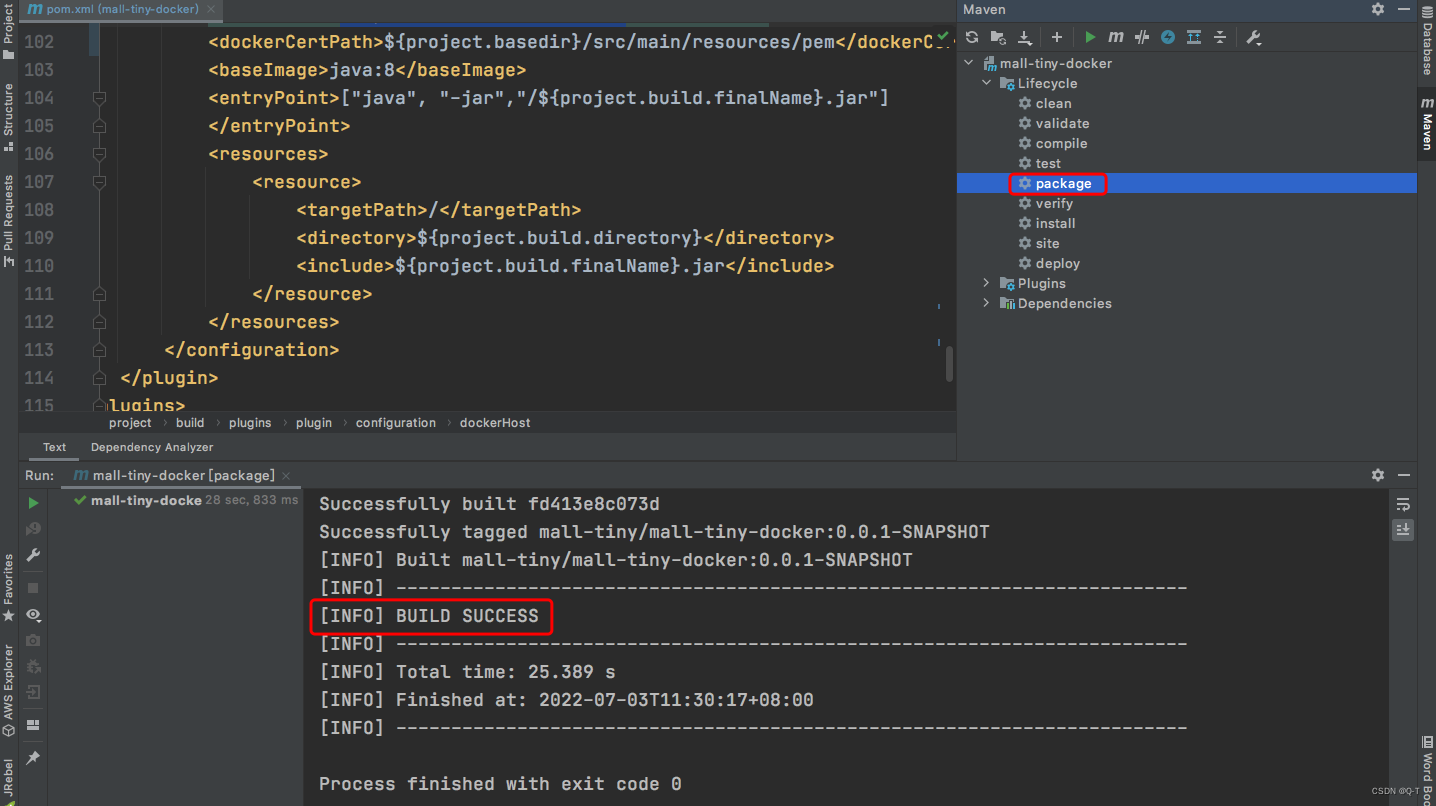Run Maven build with green play icon
Viewport: 1436px width, 806px height.
click(x=1090, y=37)
